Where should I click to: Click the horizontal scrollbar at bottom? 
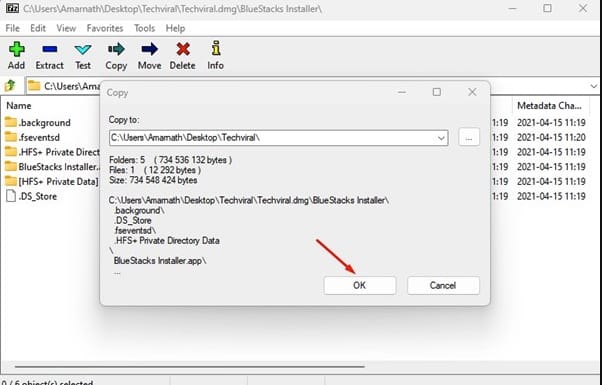[x=190, y=367]
